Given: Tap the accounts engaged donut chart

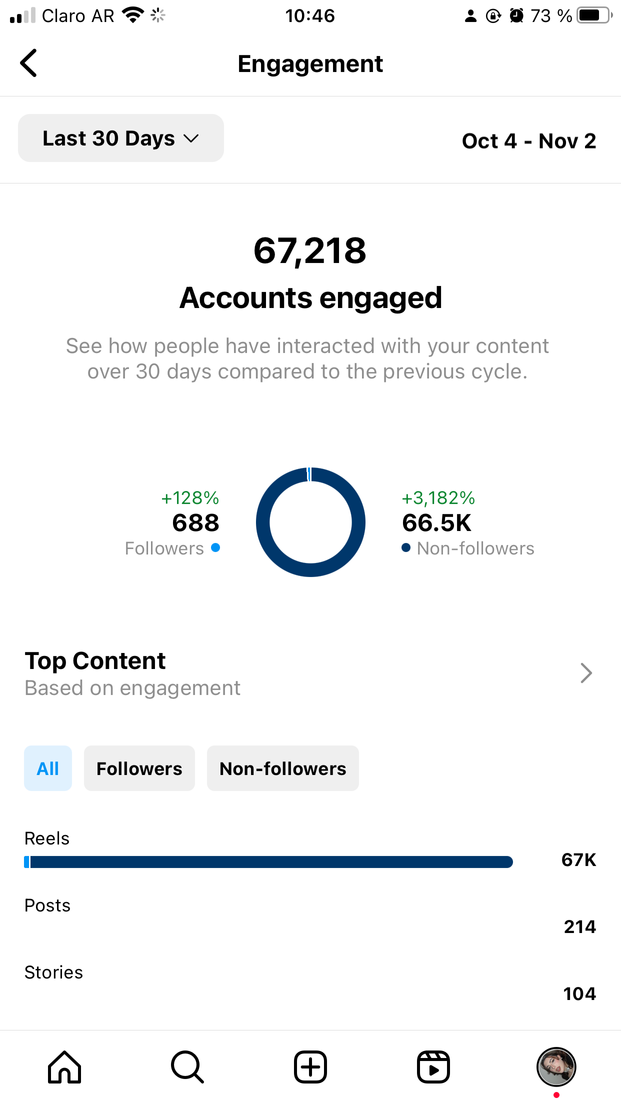Looking at the screenshot, I should (x=310, y=522).
